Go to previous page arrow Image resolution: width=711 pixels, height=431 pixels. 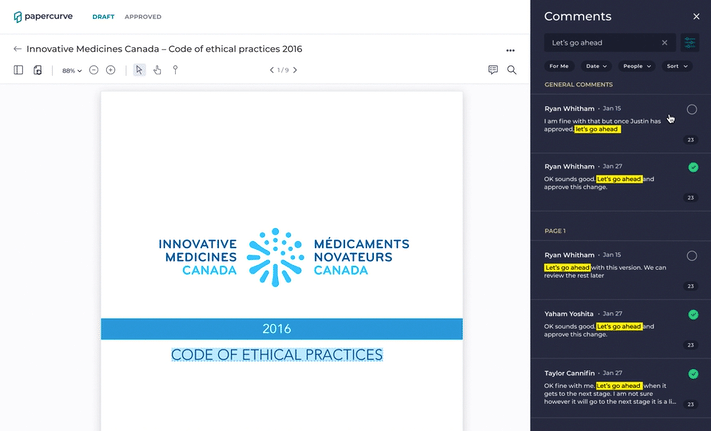click(272, 70)
